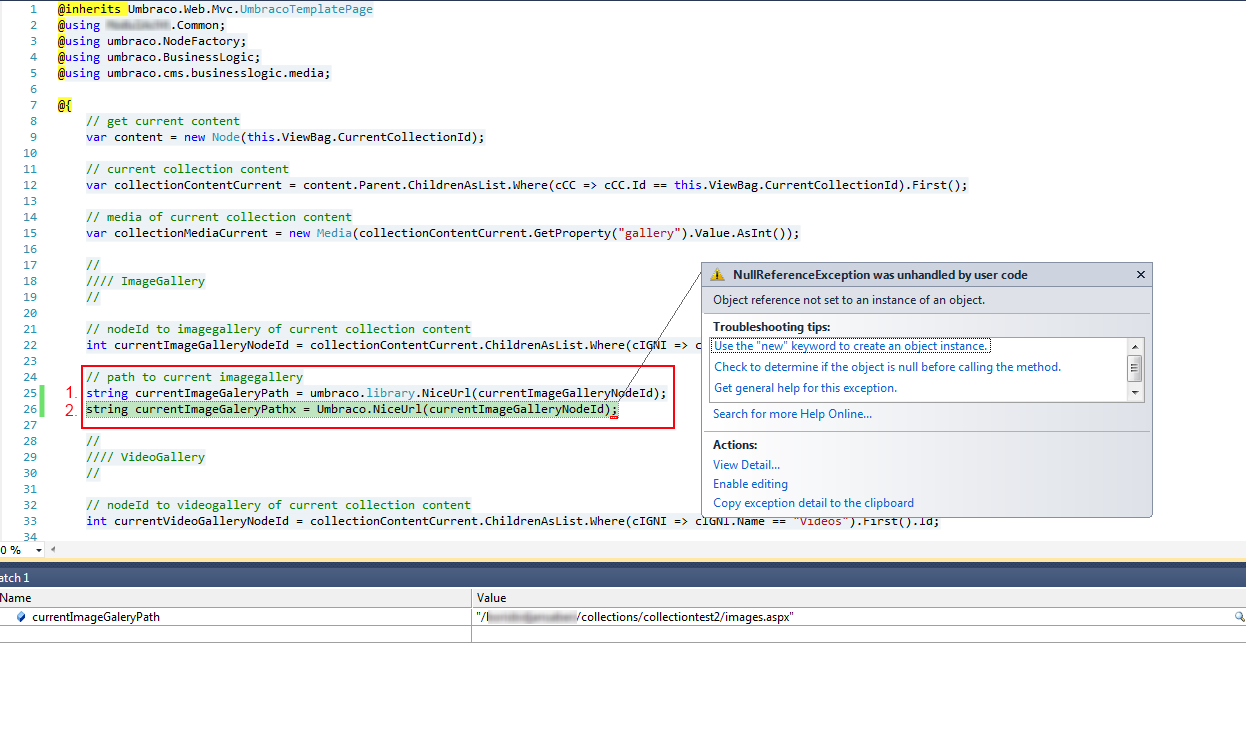This screenshot has width=1246, height=739.
Task: Close the NullReferenceException popup
Action: (1141, 275)
